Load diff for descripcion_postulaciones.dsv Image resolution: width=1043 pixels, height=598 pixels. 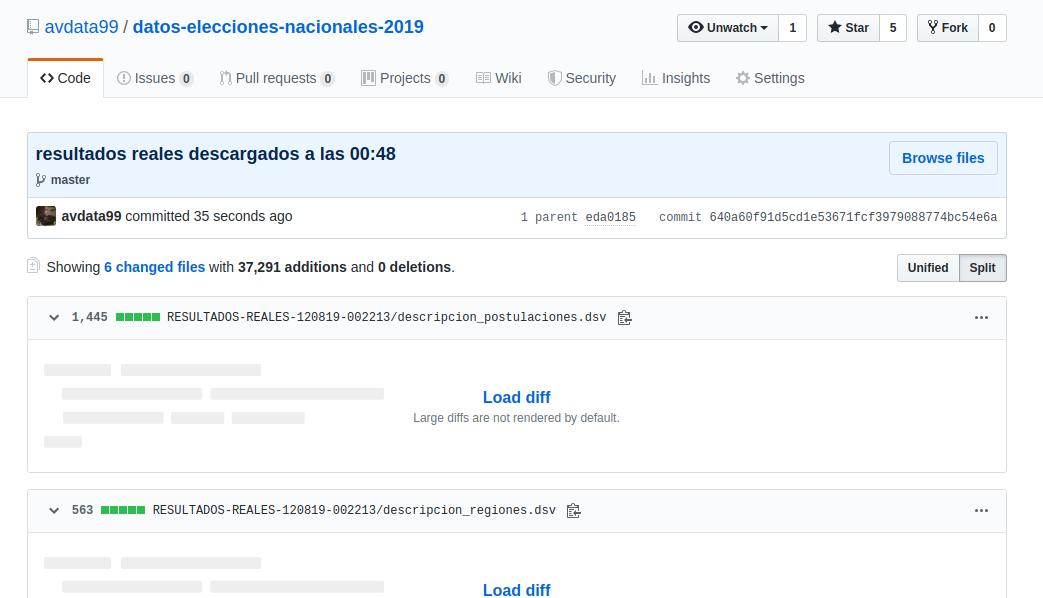pos(516,397)
